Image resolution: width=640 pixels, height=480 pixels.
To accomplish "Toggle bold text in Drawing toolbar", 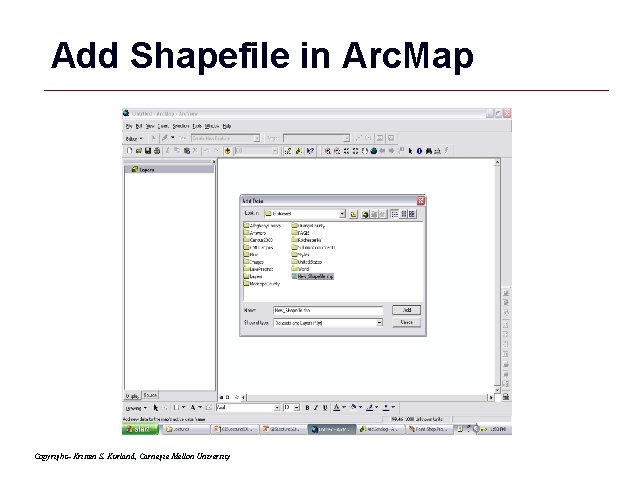I will coord(307,407).
